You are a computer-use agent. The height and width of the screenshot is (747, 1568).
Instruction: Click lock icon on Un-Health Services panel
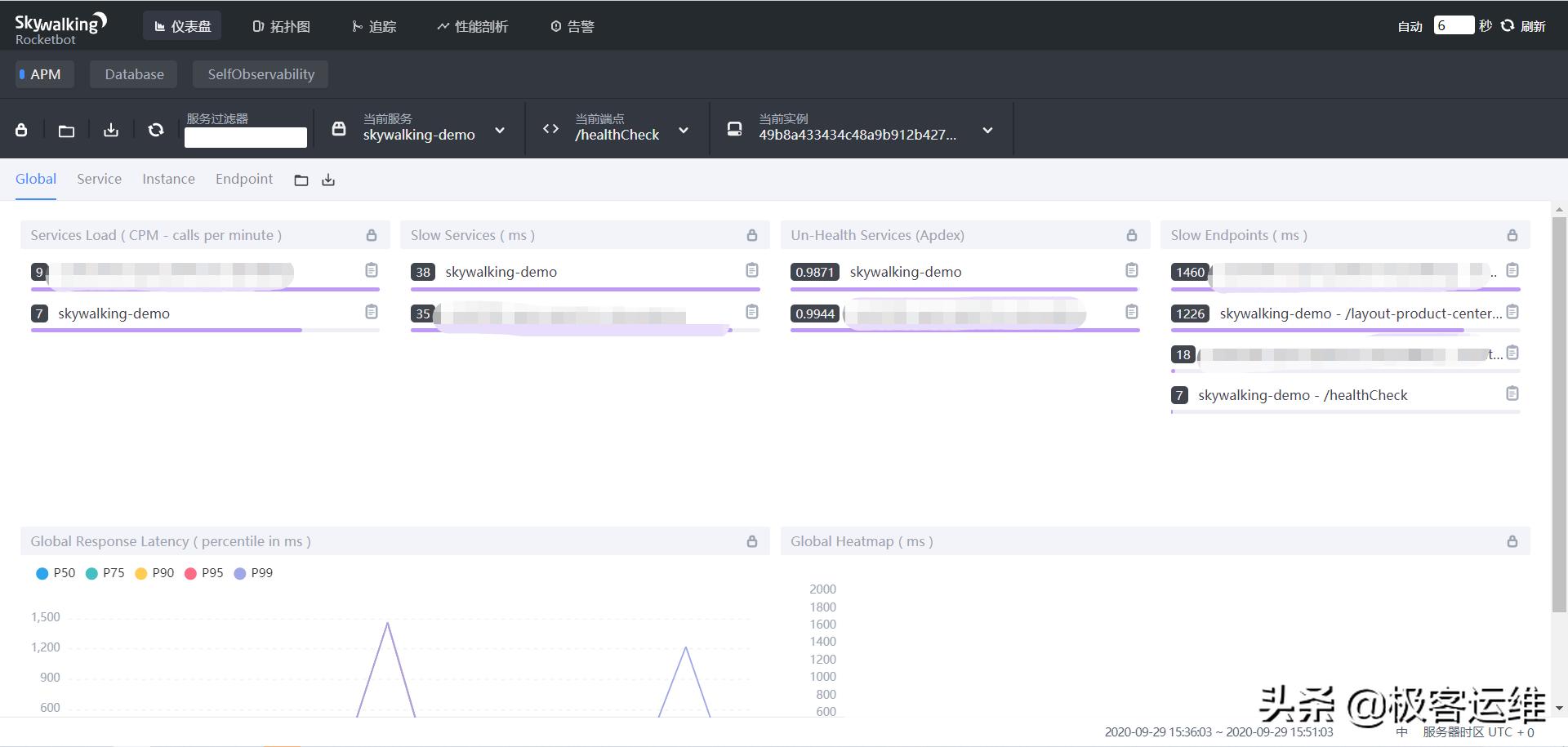coord(1132,235)
